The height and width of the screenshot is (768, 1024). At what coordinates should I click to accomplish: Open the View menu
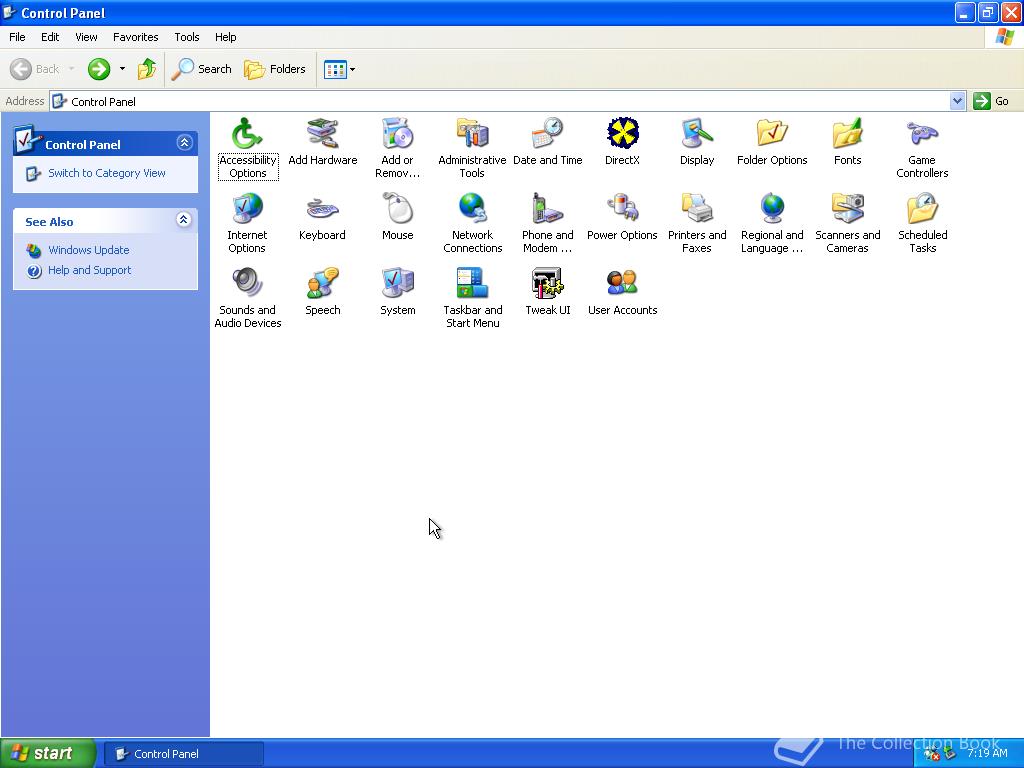pos(86,37)
